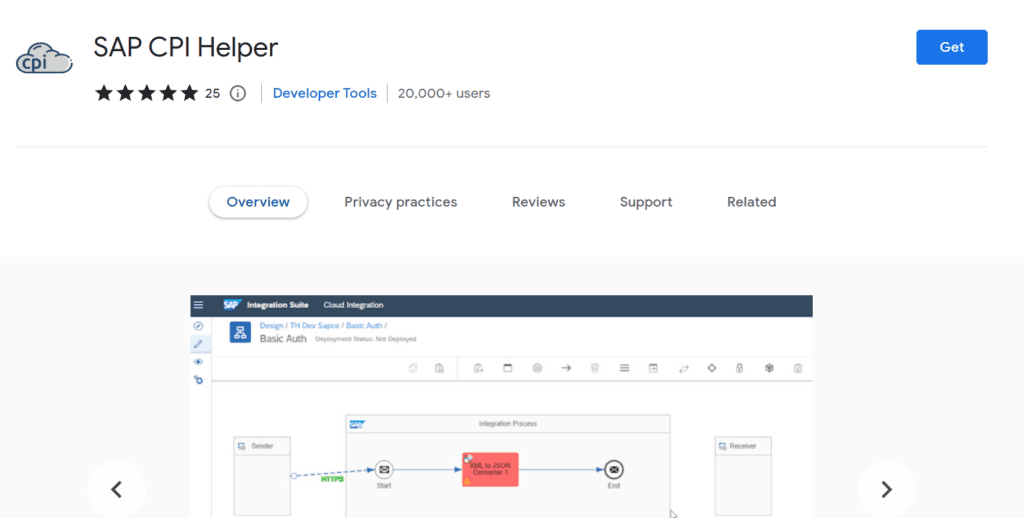Image resolution: width=1024 pixels, height=518 pixels.
Task: Switch to the Related tab
Action: click(x=752, y=202)
